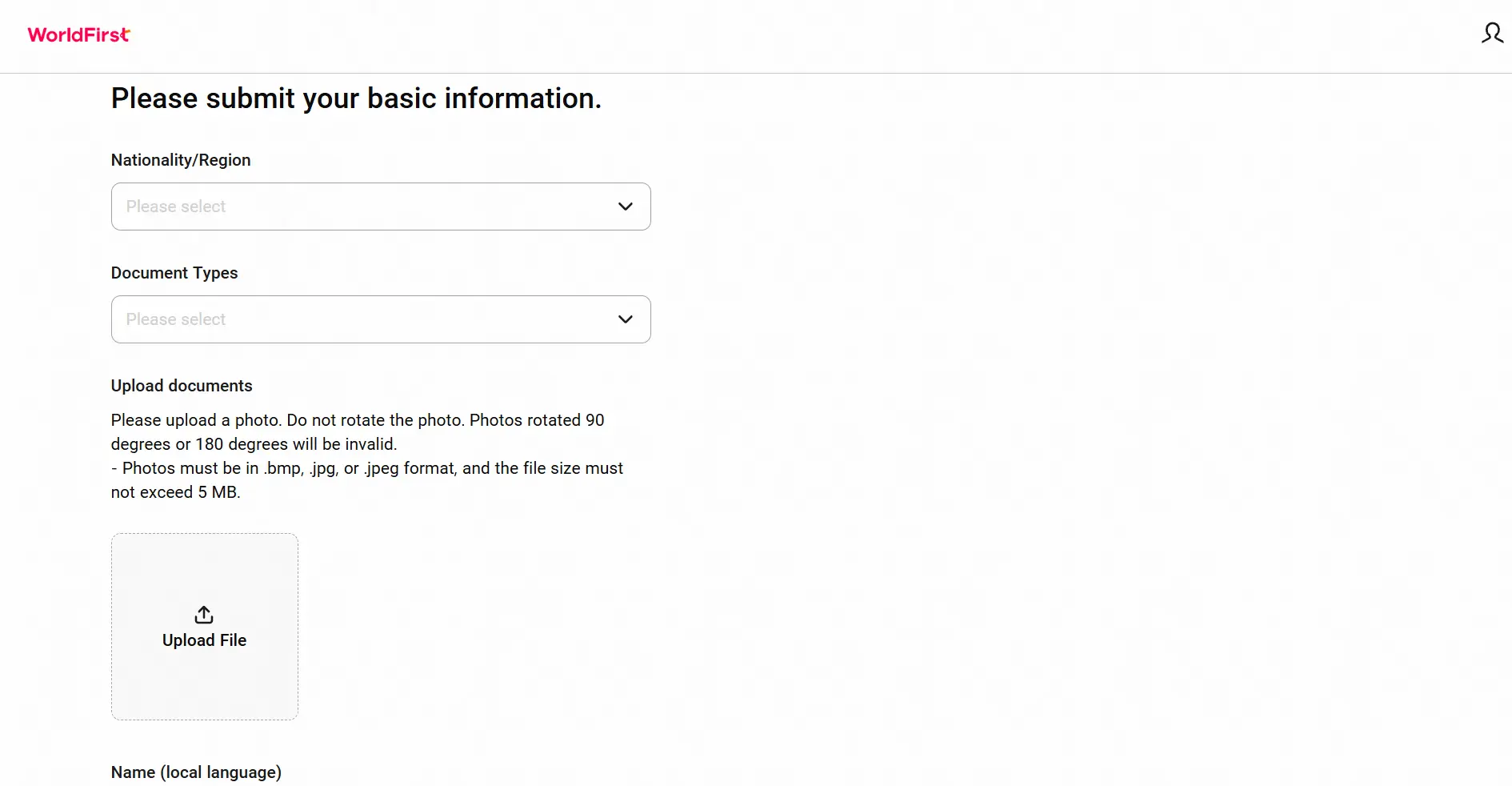Click the file format requirement text
The width and height of the screenshot is (1512, 786).
(x=367, y=480)
